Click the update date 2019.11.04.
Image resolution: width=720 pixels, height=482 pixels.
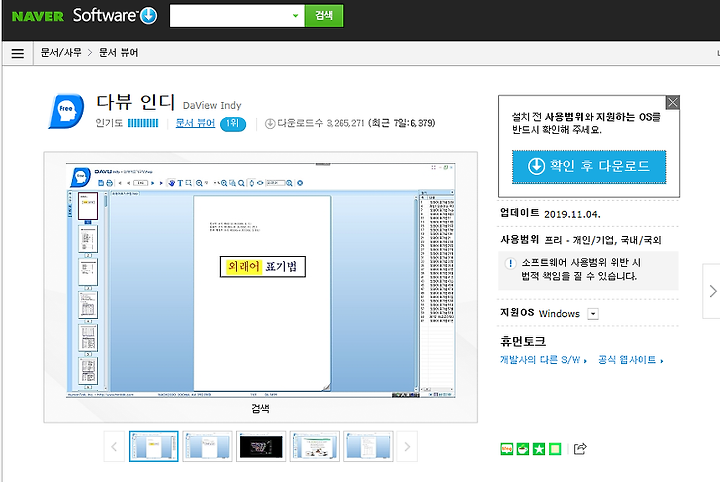572,214
